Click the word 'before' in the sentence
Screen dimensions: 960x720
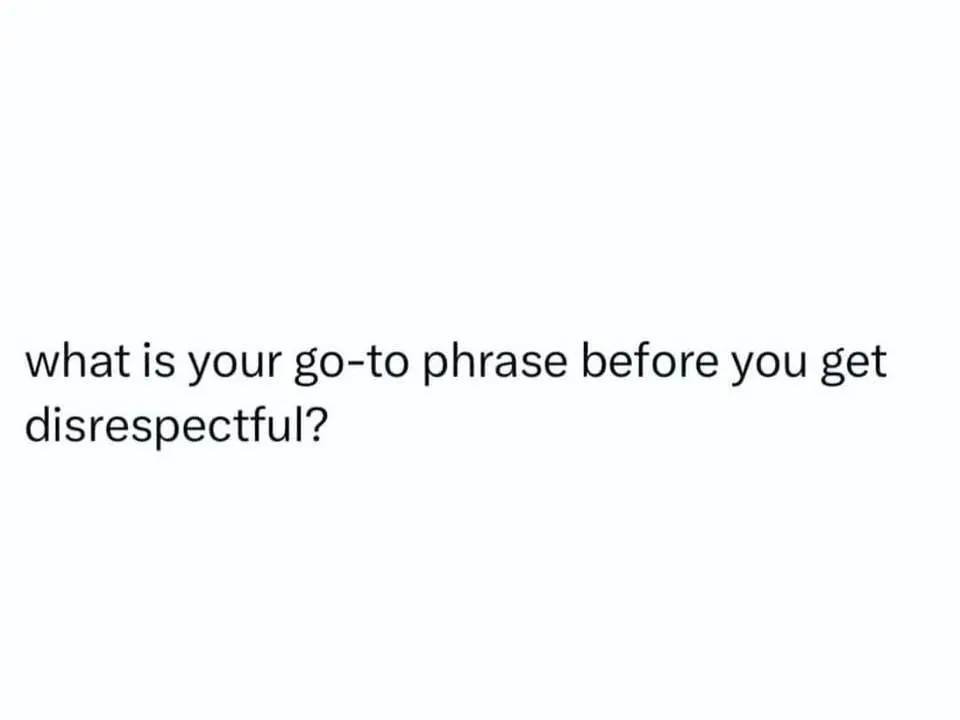[649, 361]
